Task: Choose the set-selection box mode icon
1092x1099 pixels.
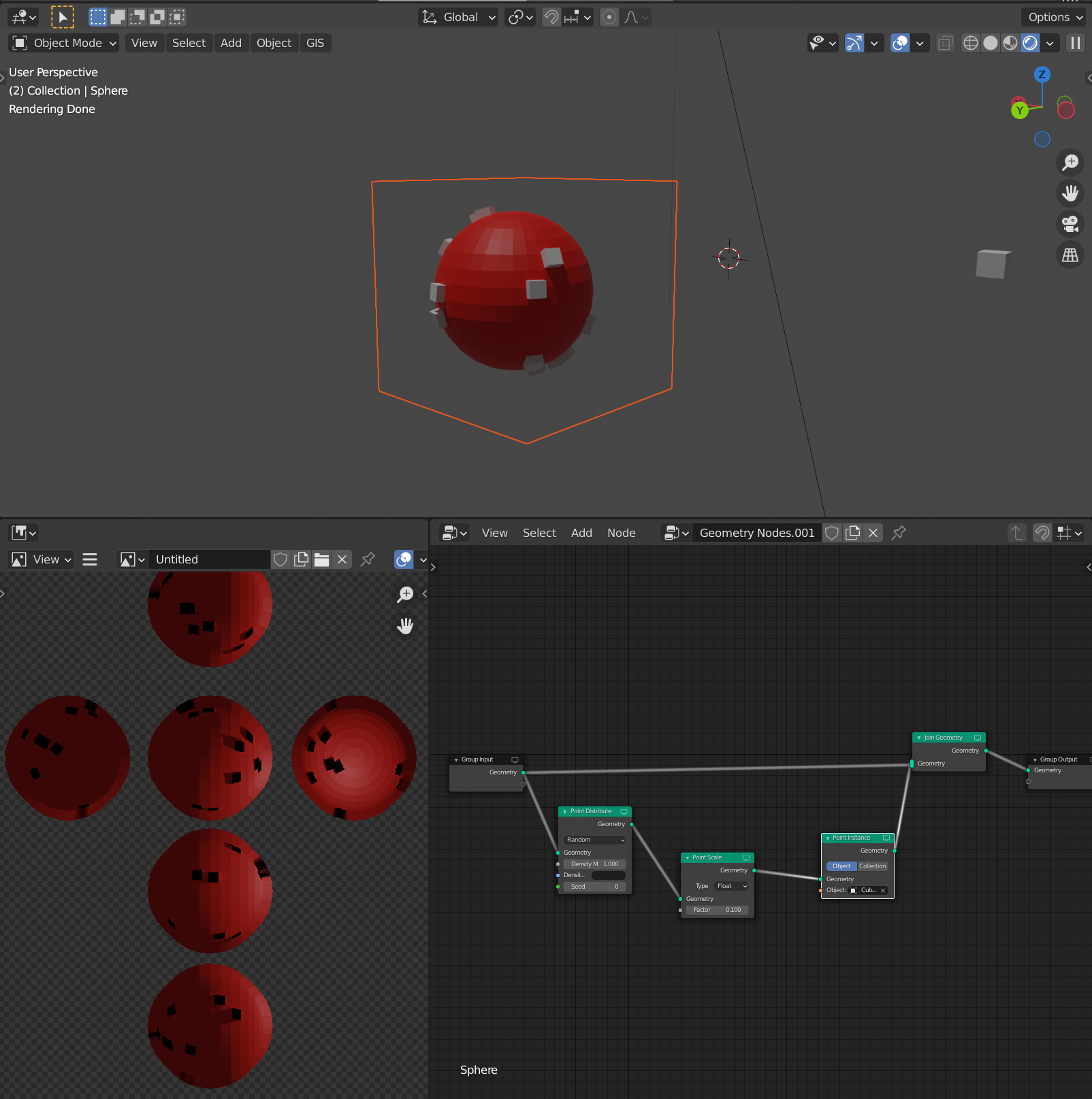Action: 98,17
